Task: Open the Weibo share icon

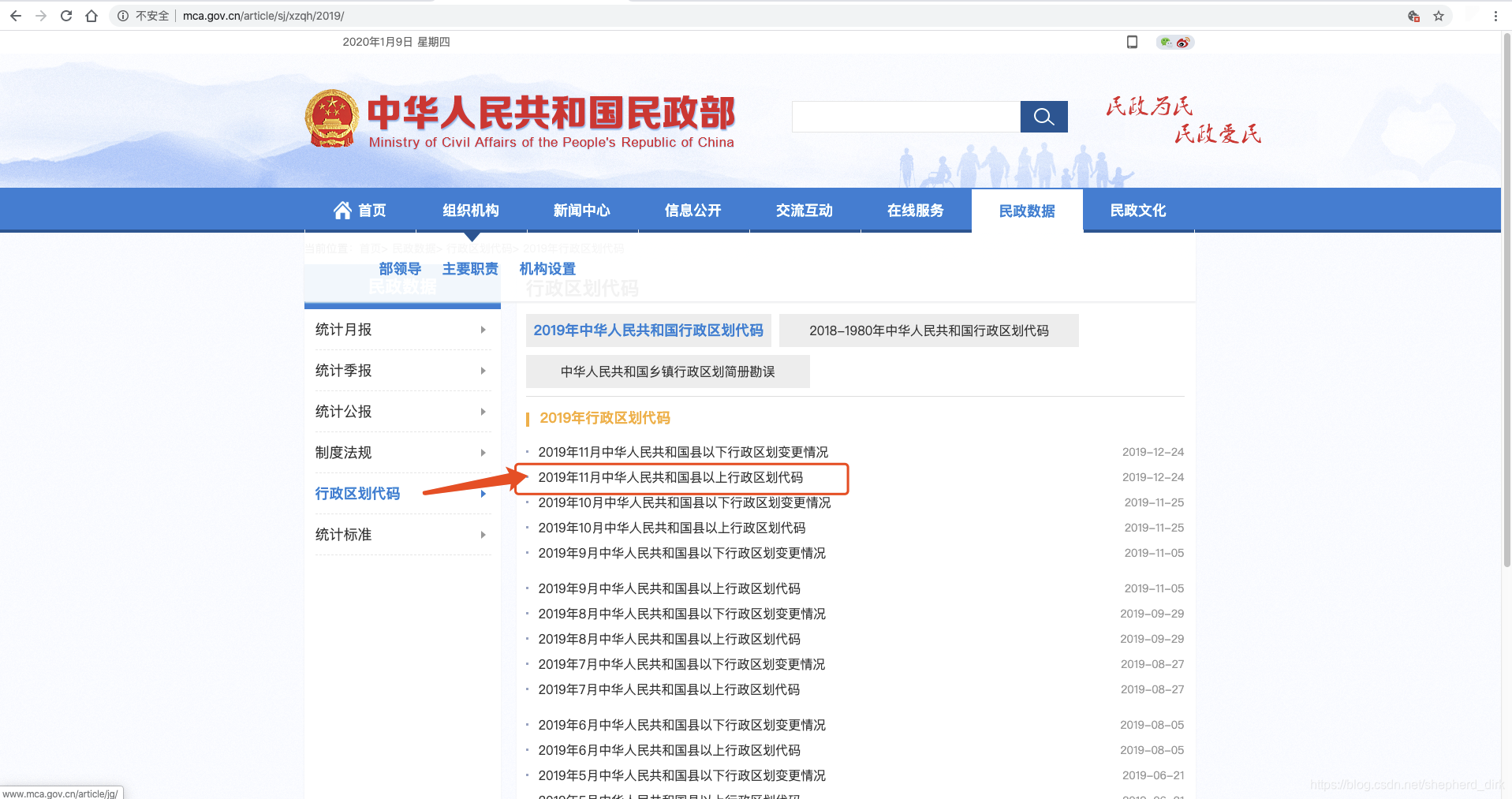Action: [1182, 42]
